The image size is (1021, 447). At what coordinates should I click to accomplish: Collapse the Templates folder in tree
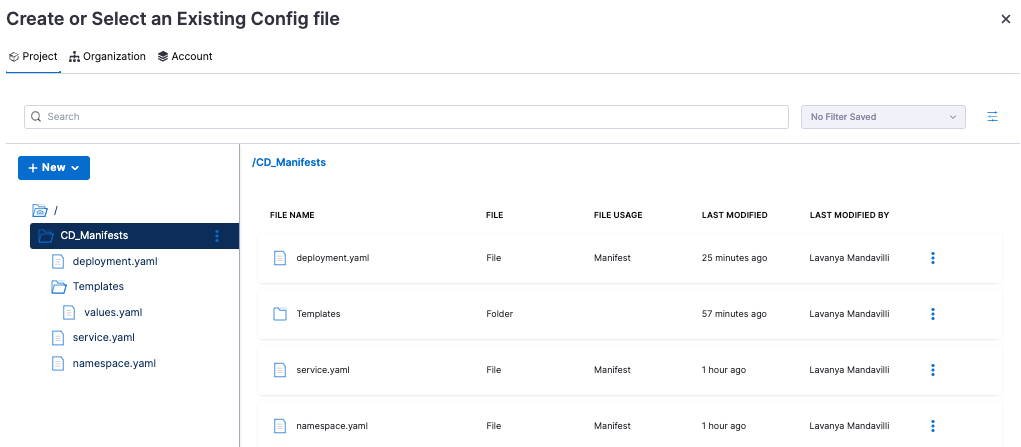pyautogui.click(x=59, y=287)
